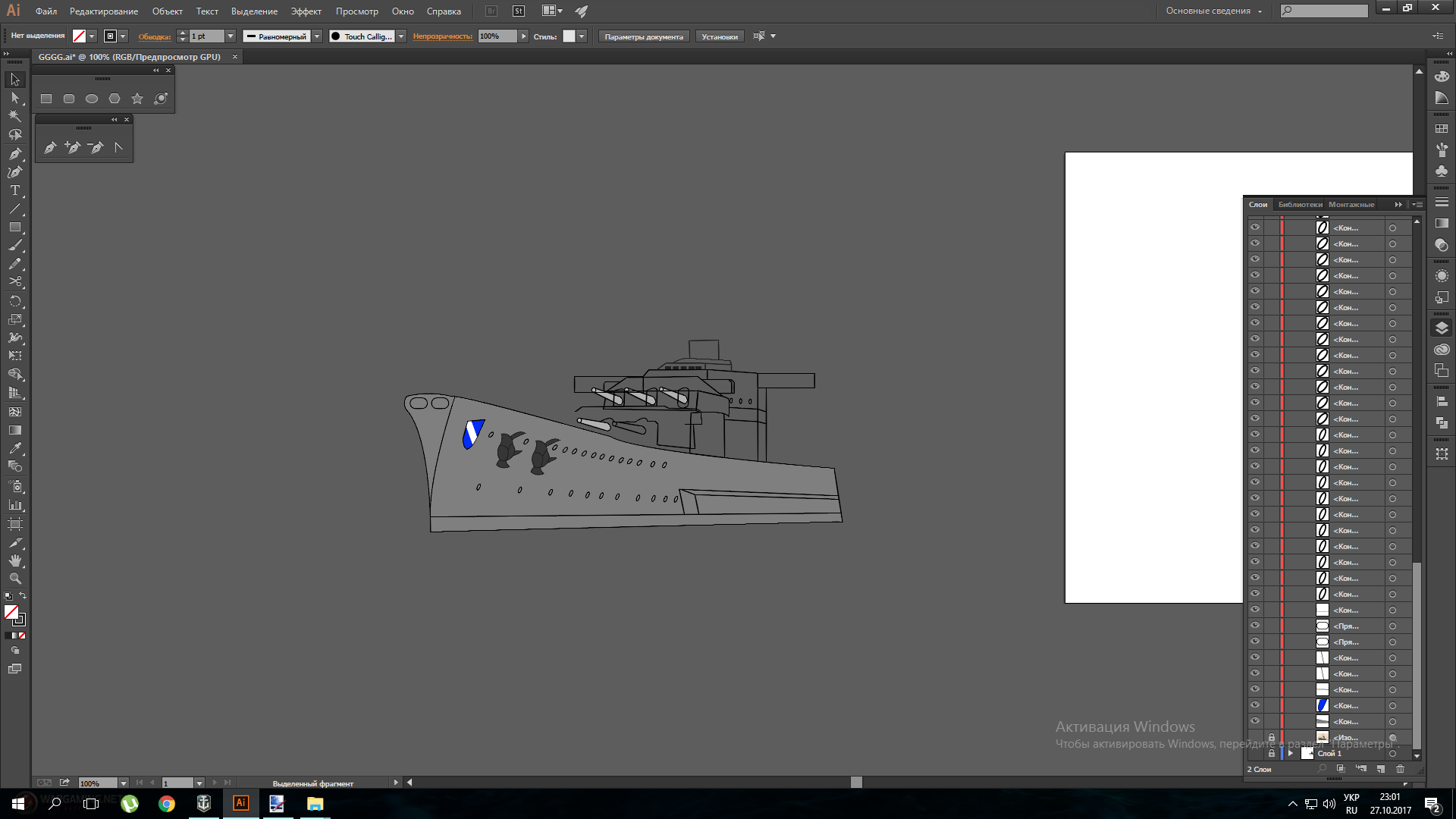The width and height of the screenshot is (1456, 819).
Task: Switch to the Библиотеки tab
Action: point(1300,204)
